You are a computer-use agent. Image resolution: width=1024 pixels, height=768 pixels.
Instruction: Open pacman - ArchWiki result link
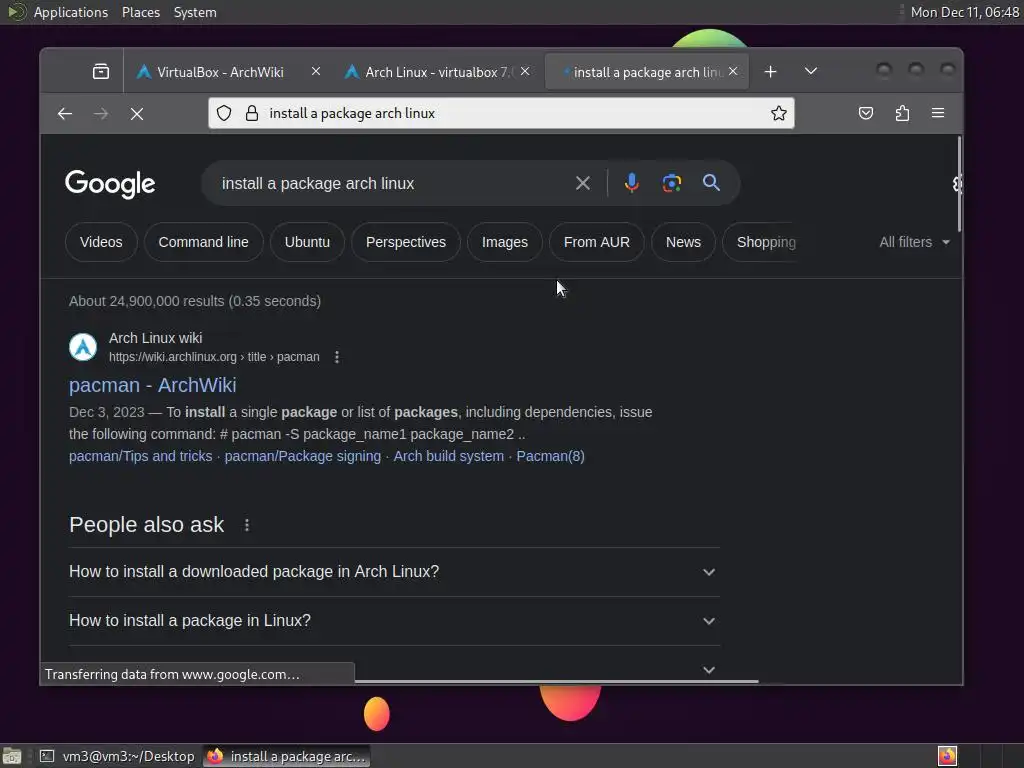[153, 385]
